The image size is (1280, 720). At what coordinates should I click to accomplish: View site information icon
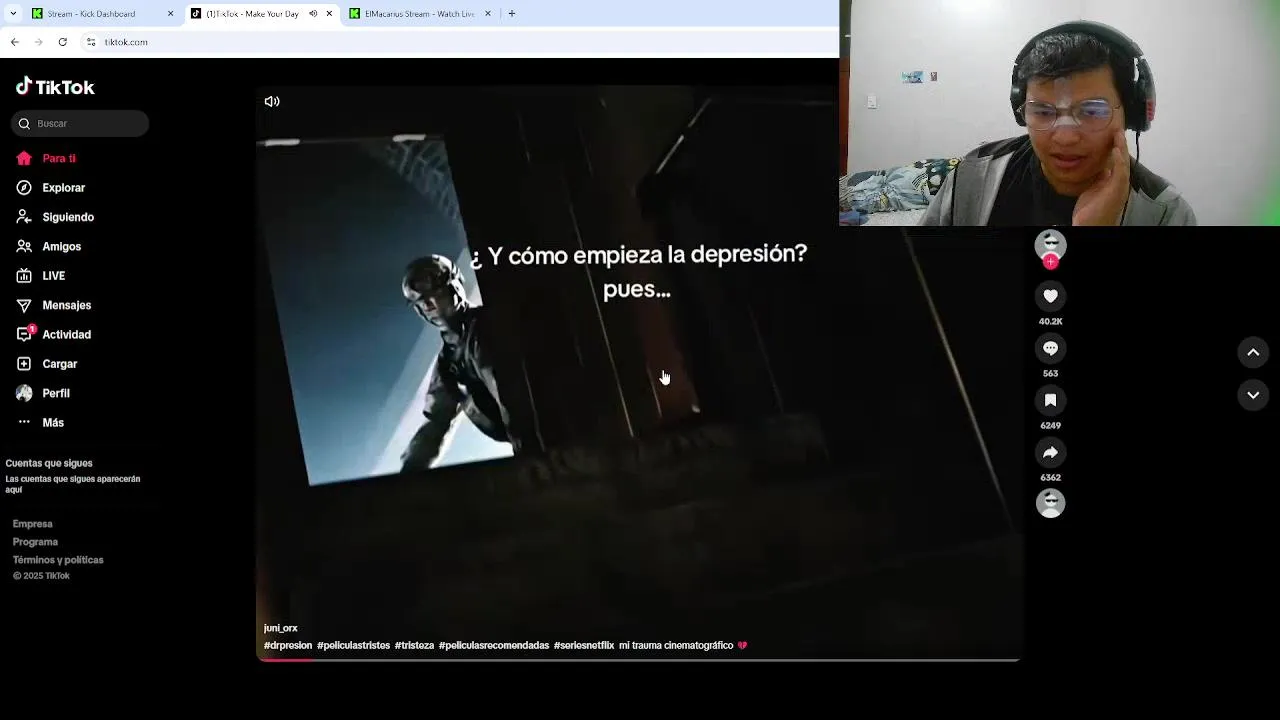pyautogui.click(x=91, y=42)
